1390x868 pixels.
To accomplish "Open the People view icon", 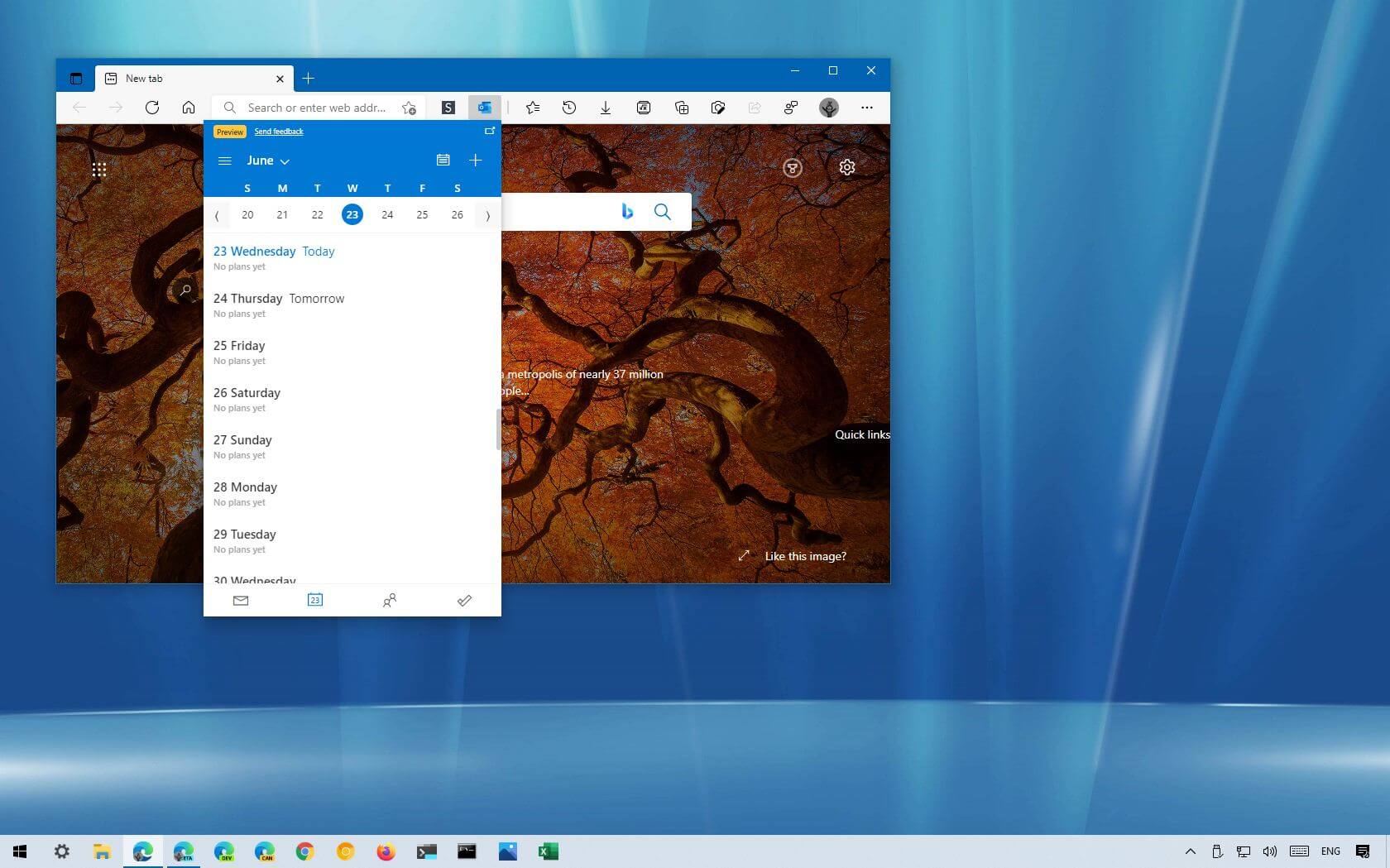I will pos(389,601).
